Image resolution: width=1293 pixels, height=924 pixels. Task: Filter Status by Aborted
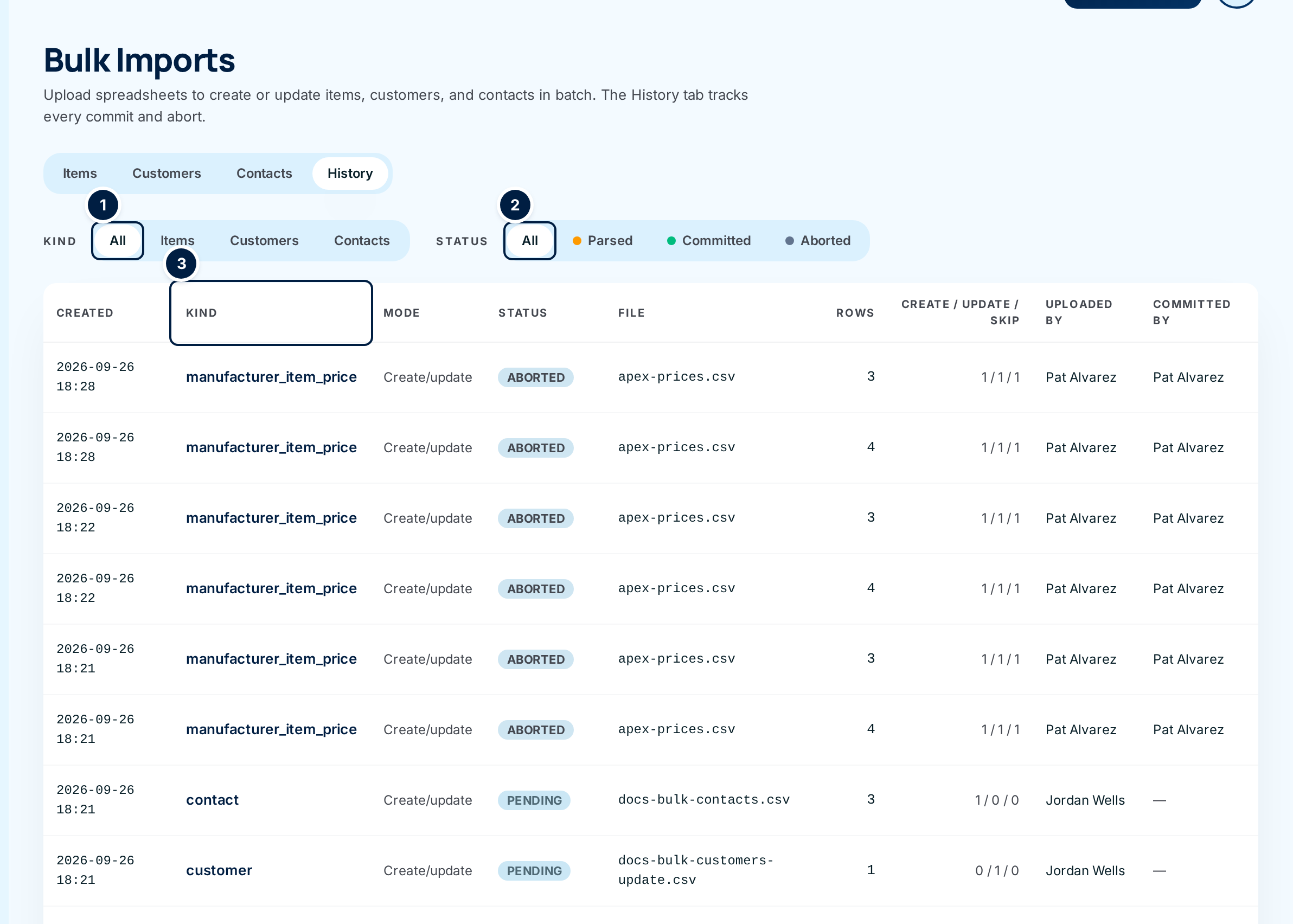(818, 241)
